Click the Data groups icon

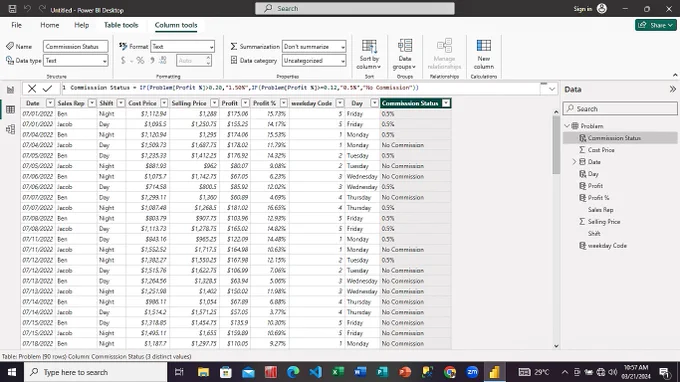coord(405,46)
